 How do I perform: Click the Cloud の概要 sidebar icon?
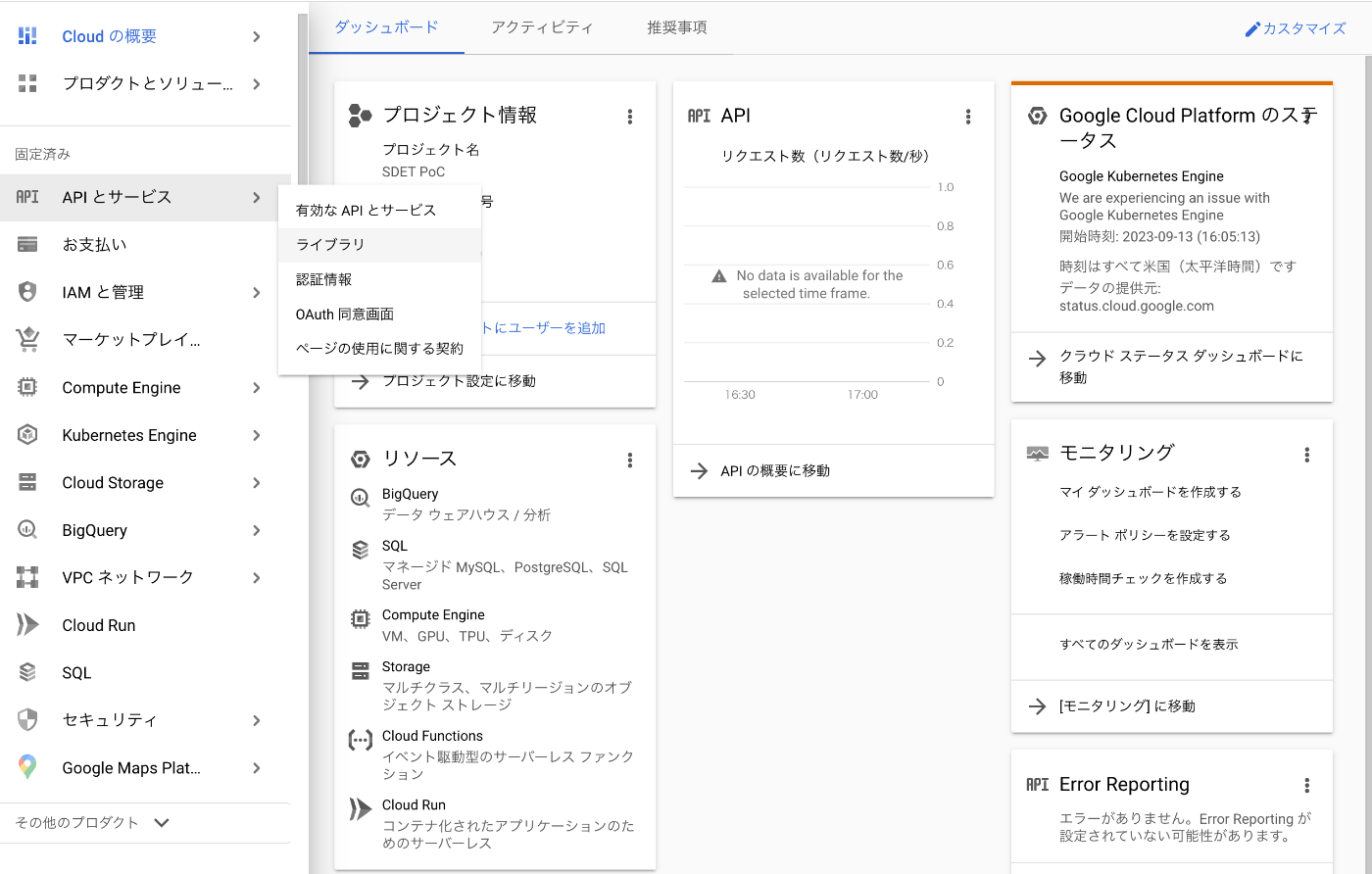27,36
